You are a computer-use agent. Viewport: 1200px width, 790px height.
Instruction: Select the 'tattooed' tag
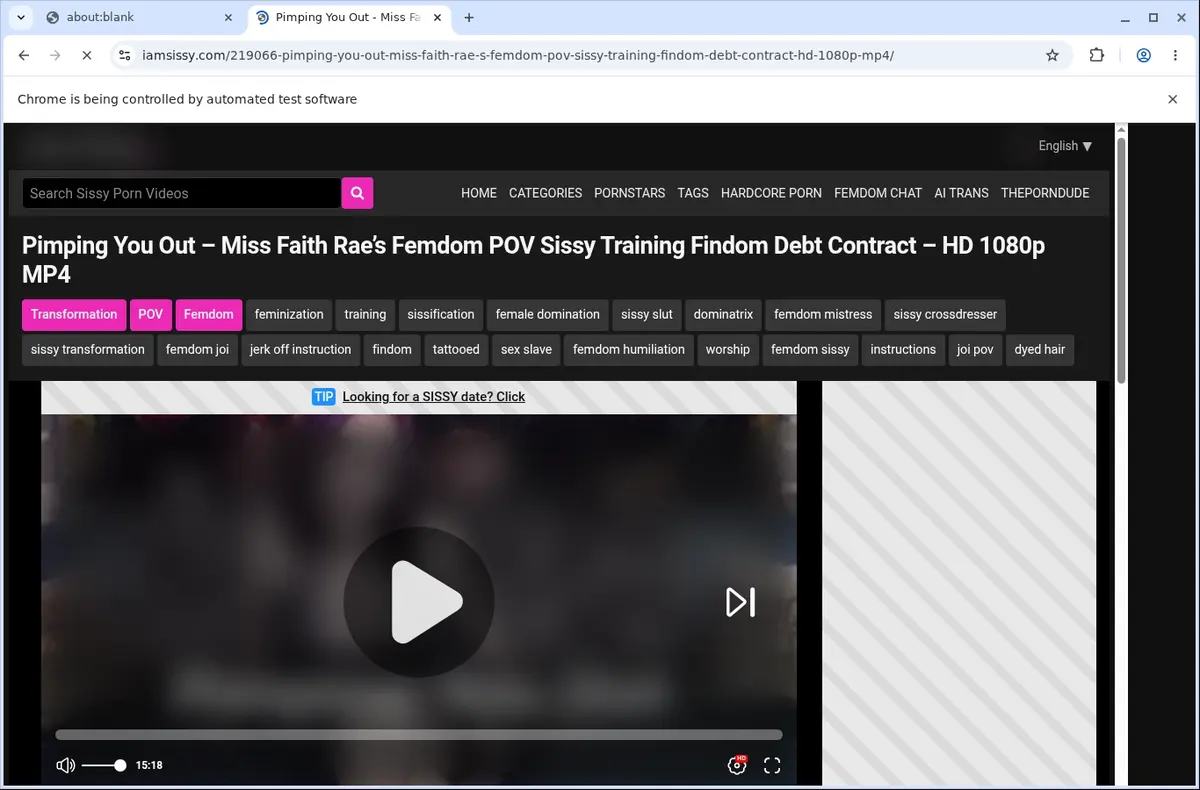point(456,349)
